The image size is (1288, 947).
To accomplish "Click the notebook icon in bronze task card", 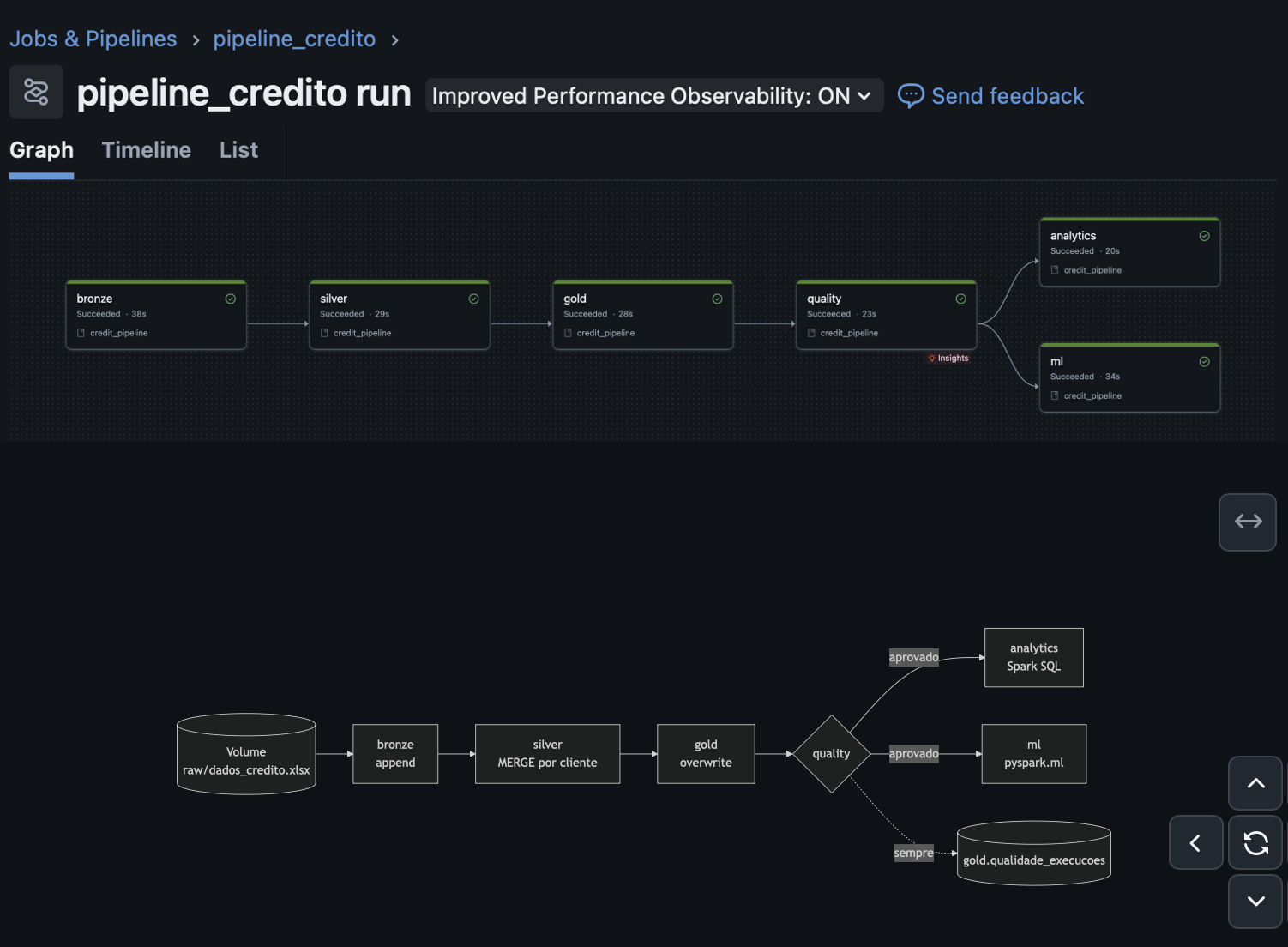I will click(x=81, y=333).
